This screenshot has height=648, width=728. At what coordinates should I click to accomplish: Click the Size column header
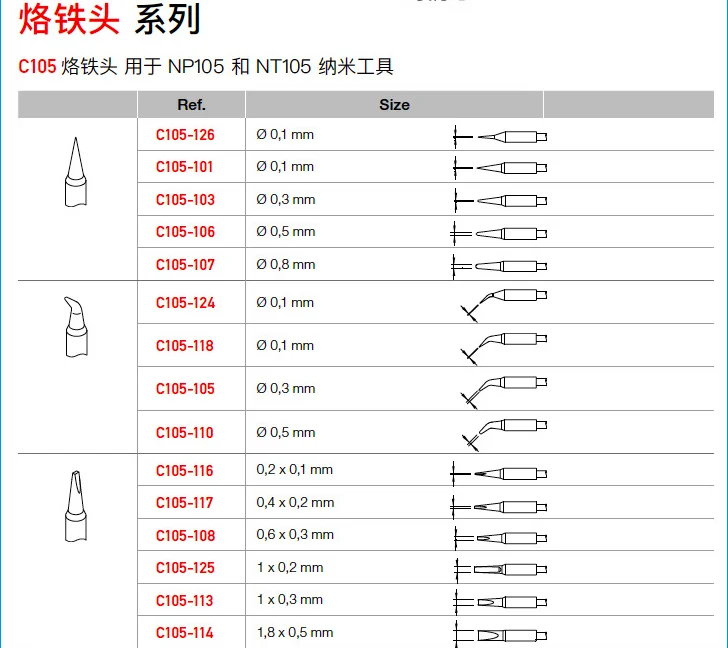394,104
